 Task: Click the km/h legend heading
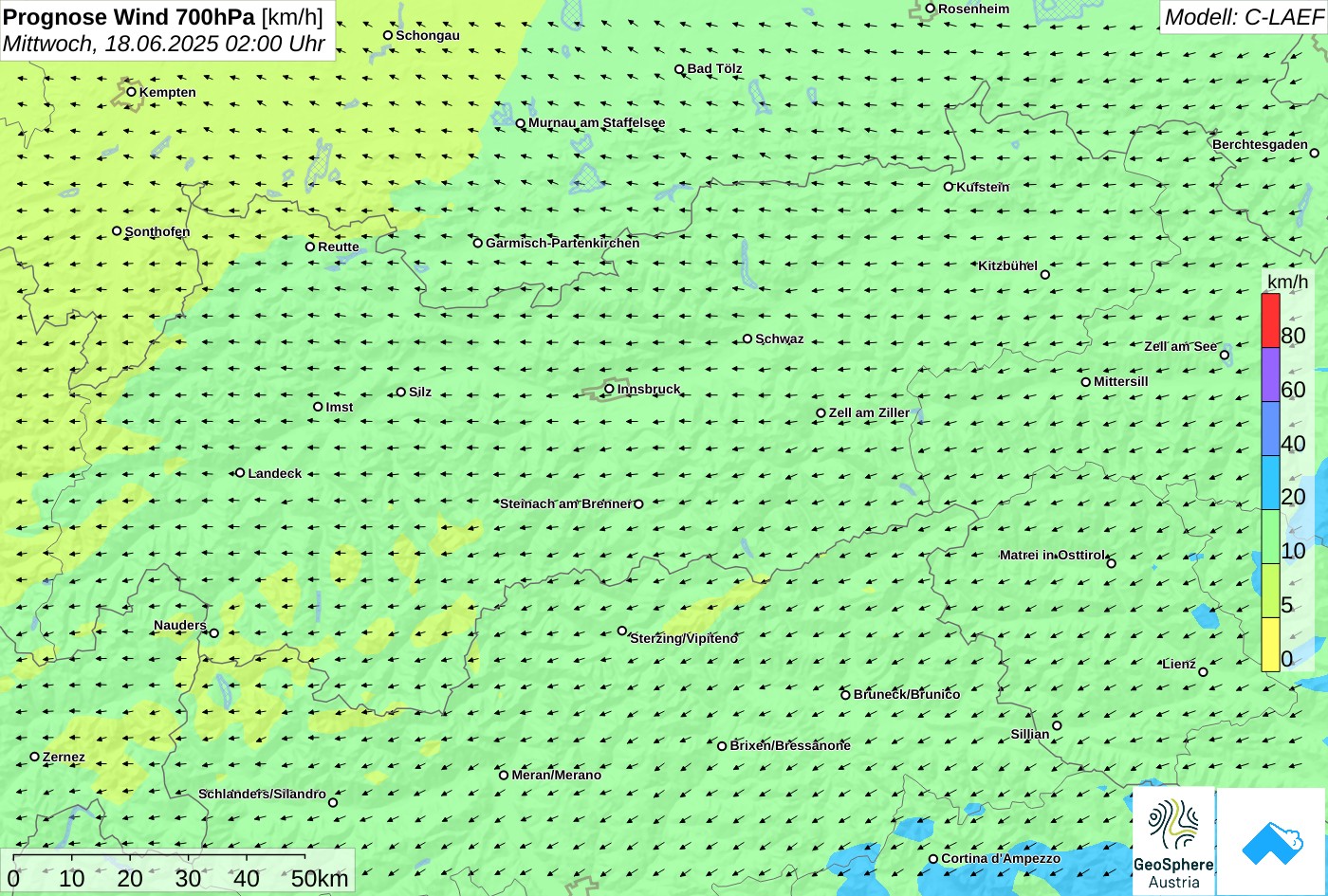click(x=1287, y=282)
